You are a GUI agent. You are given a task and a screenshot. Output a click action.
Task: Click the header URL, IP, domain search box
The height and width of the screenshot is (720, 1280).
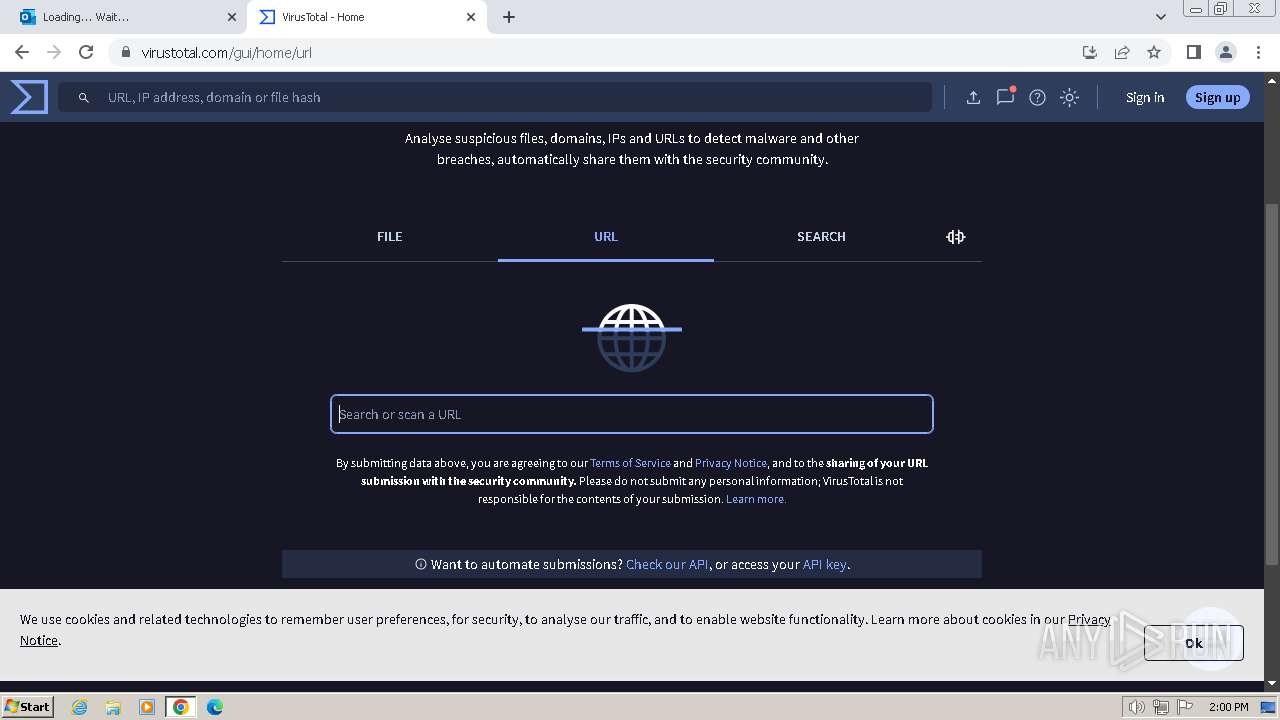(495, 97)
